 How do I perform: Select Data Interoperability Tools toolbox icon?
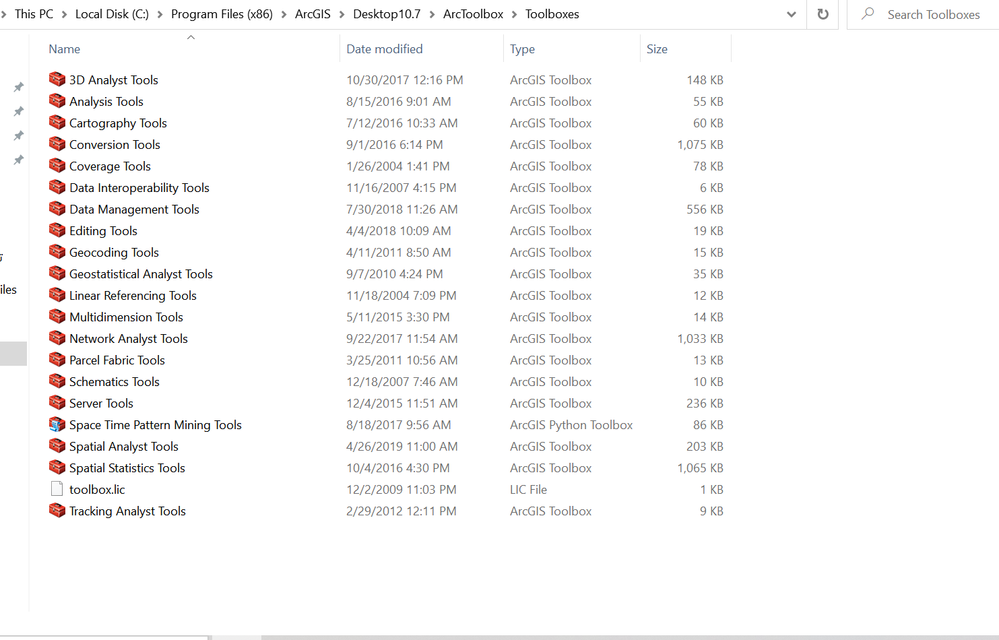(x=57, y=187)
